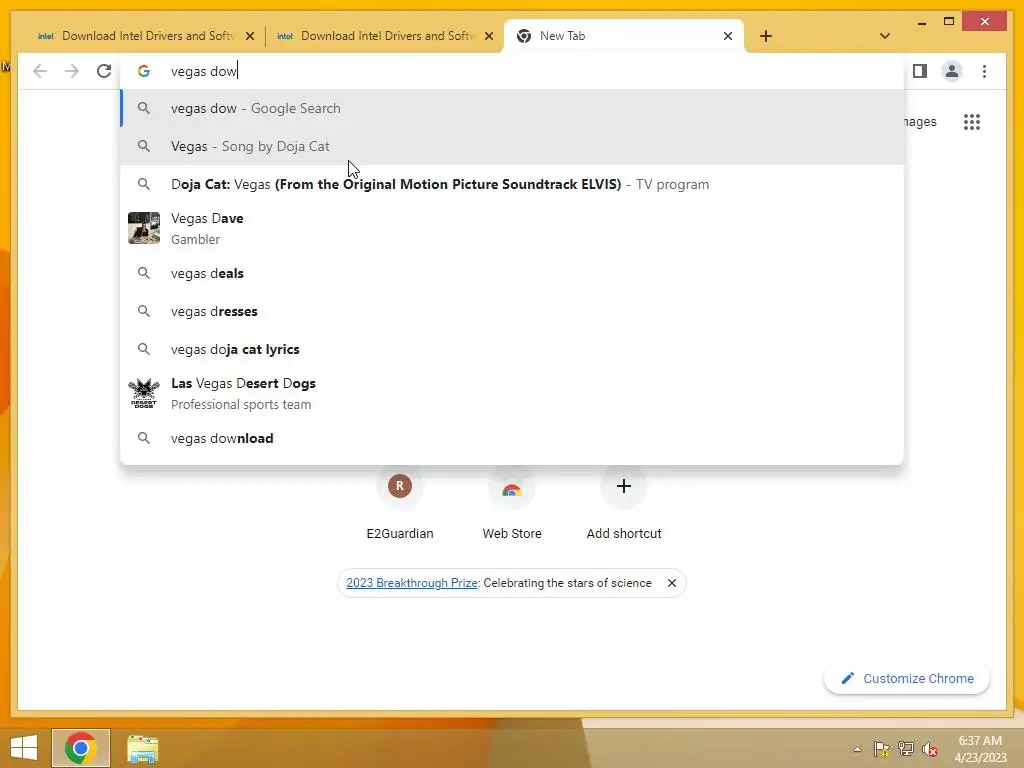Click the Desert Dogs team logo
Viewport: 1024px width, 768px height.
tap(144, 393)
